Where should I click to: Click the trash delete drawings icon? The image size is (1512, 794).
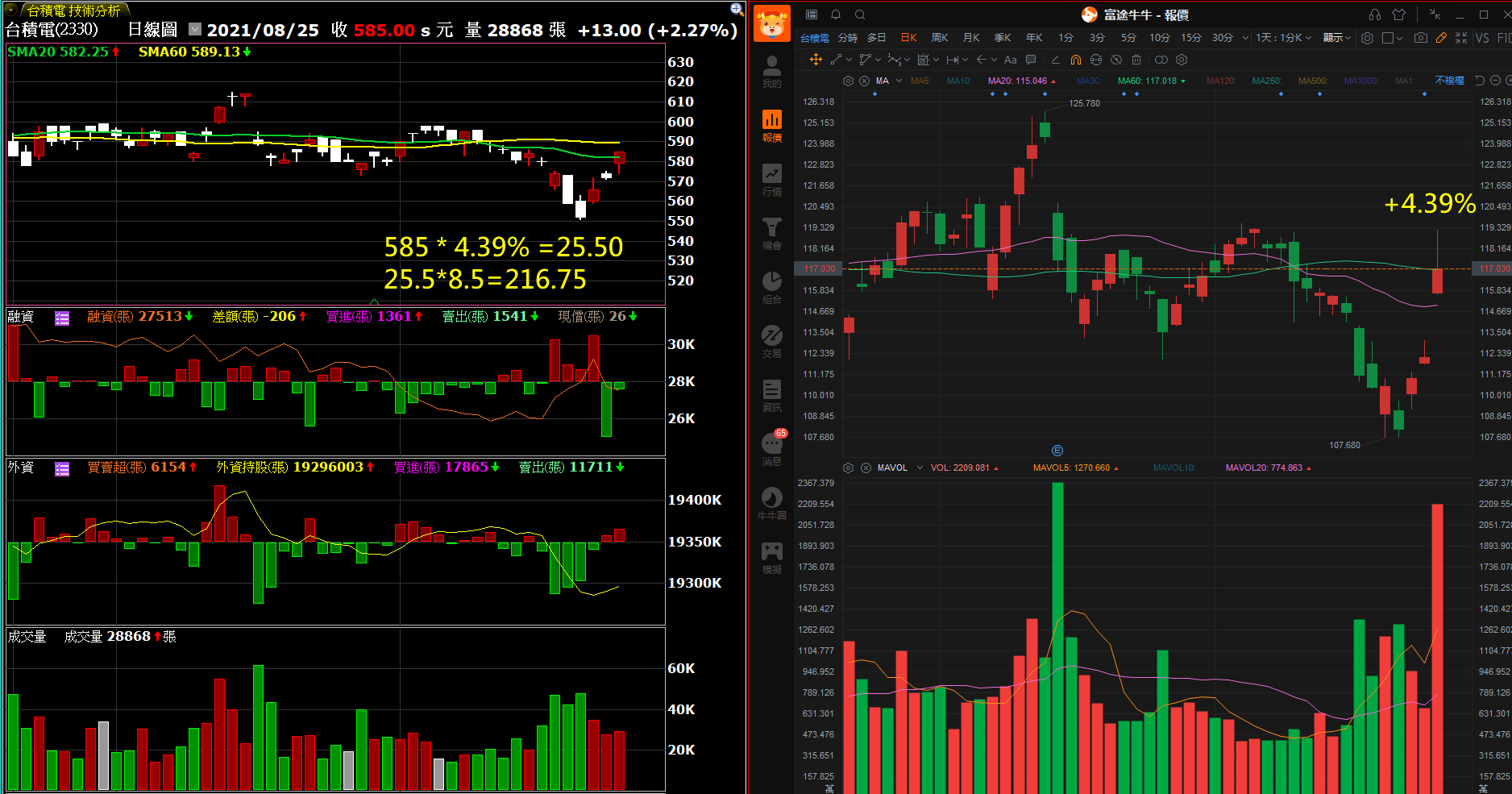click(1136, 60)
